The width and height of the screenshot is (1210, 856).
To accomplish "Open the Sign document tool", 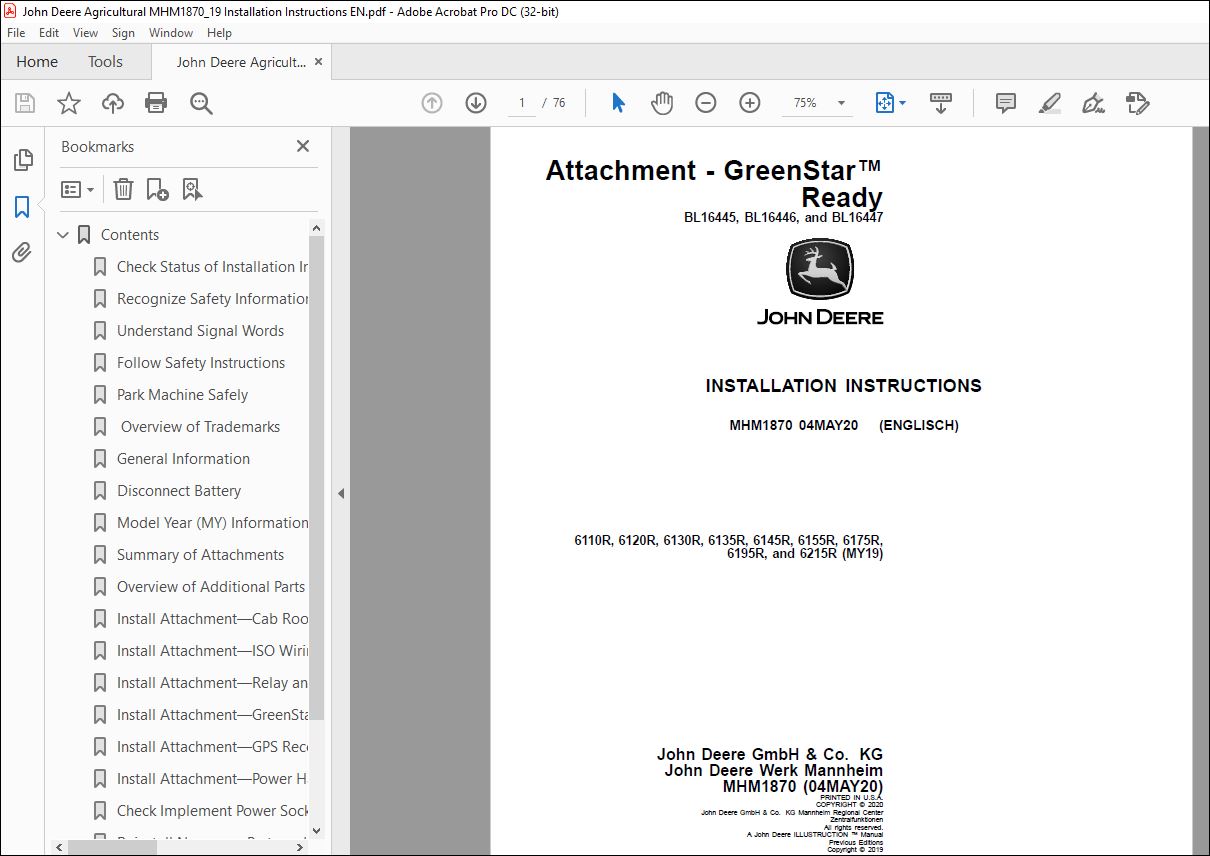I will click(x=1093, y=103).
